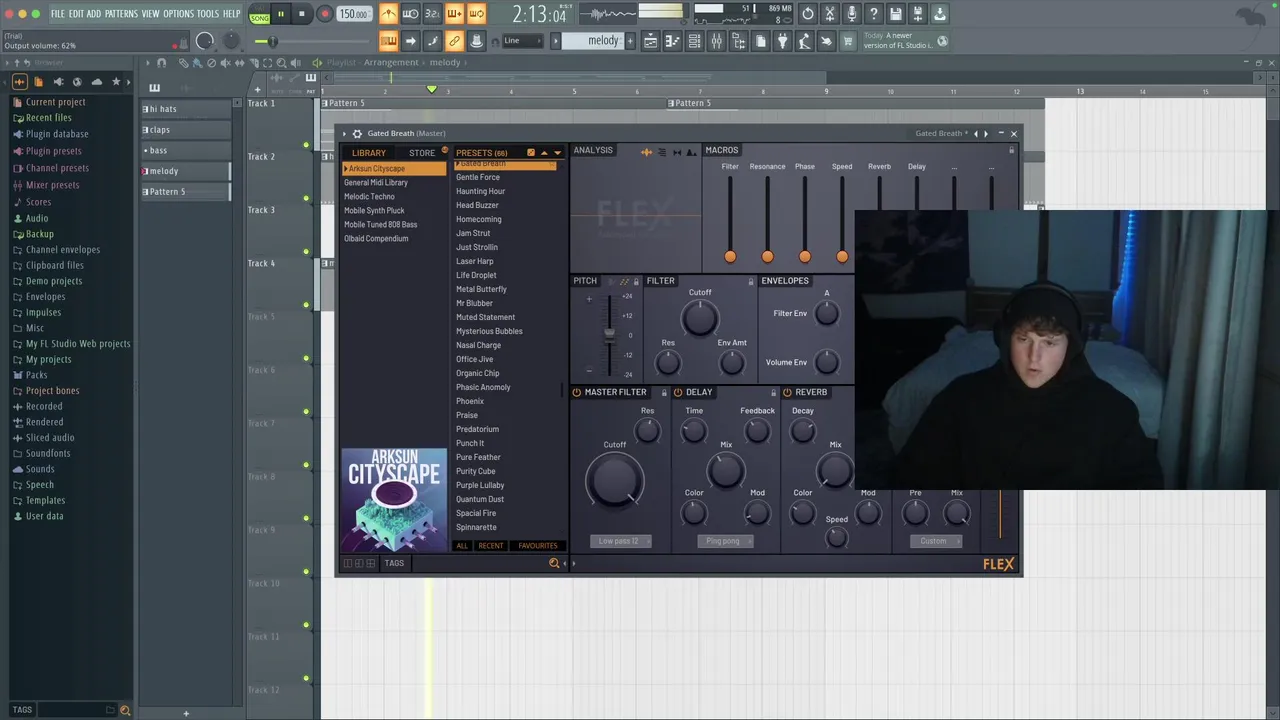Open the TOOLS menu
The width and height of the screenshot is (1280, 720).
point(208,14)
